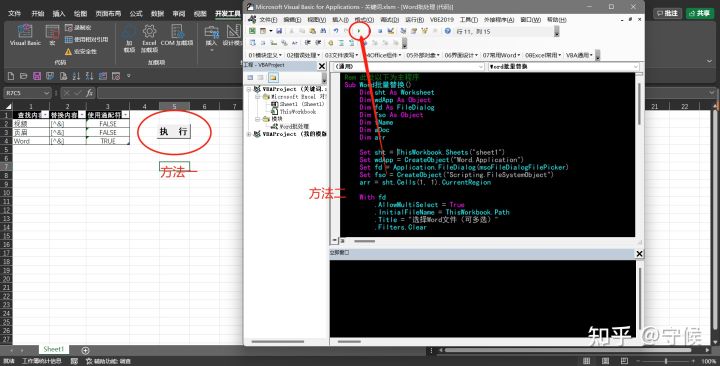Click the View Code icon in project explorer
This screenshot has height=366, width=720.
(x=250, y=77)
